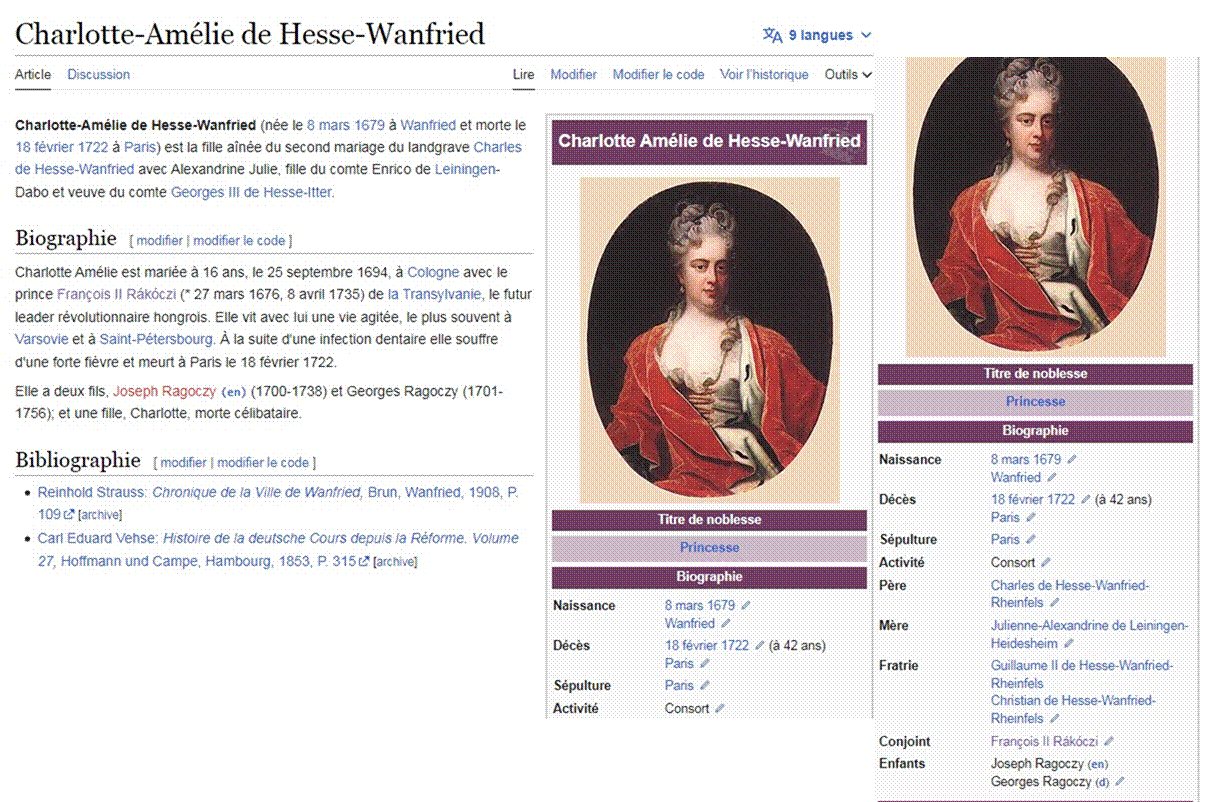Open Carl Eduard Vehse Histoire reference link
This screenshot has height=802, width=1206.
tap(278, 550)
